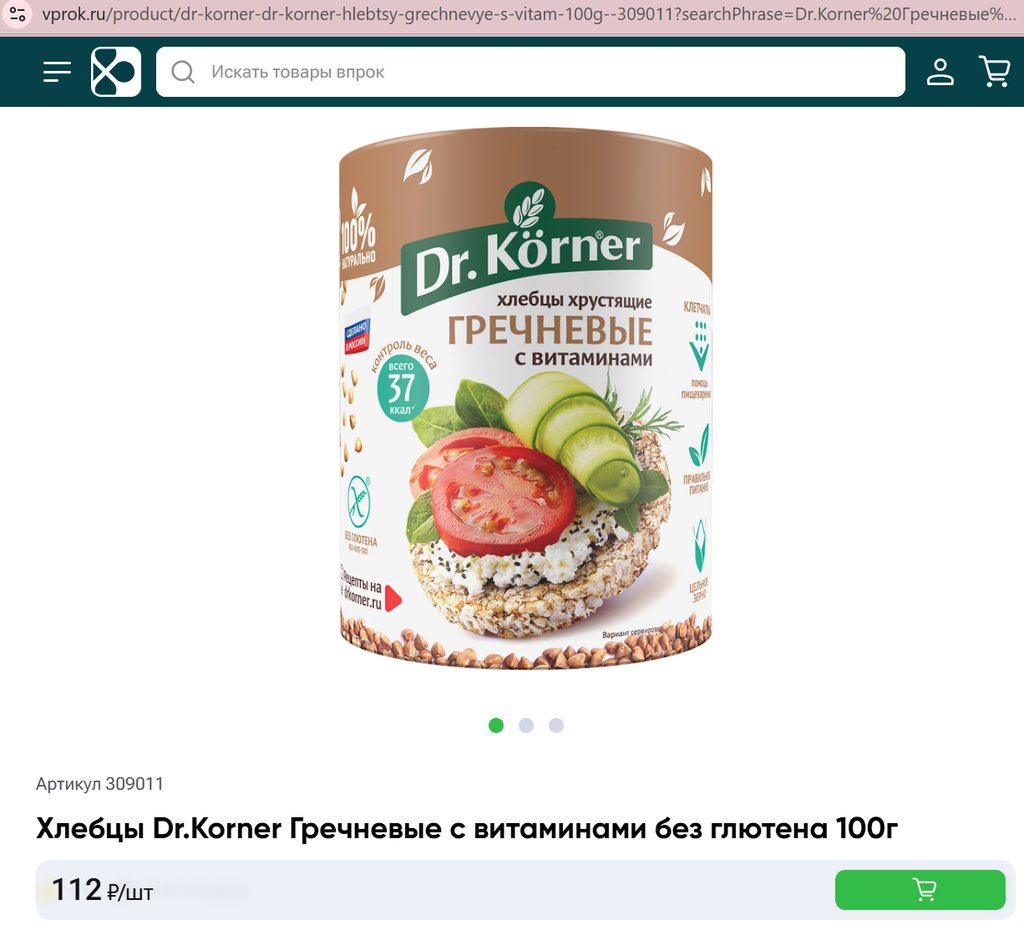Focus the 'Искать товары впрок' search field
Screen dimensions: 1024x930
[x=530, y=72]
